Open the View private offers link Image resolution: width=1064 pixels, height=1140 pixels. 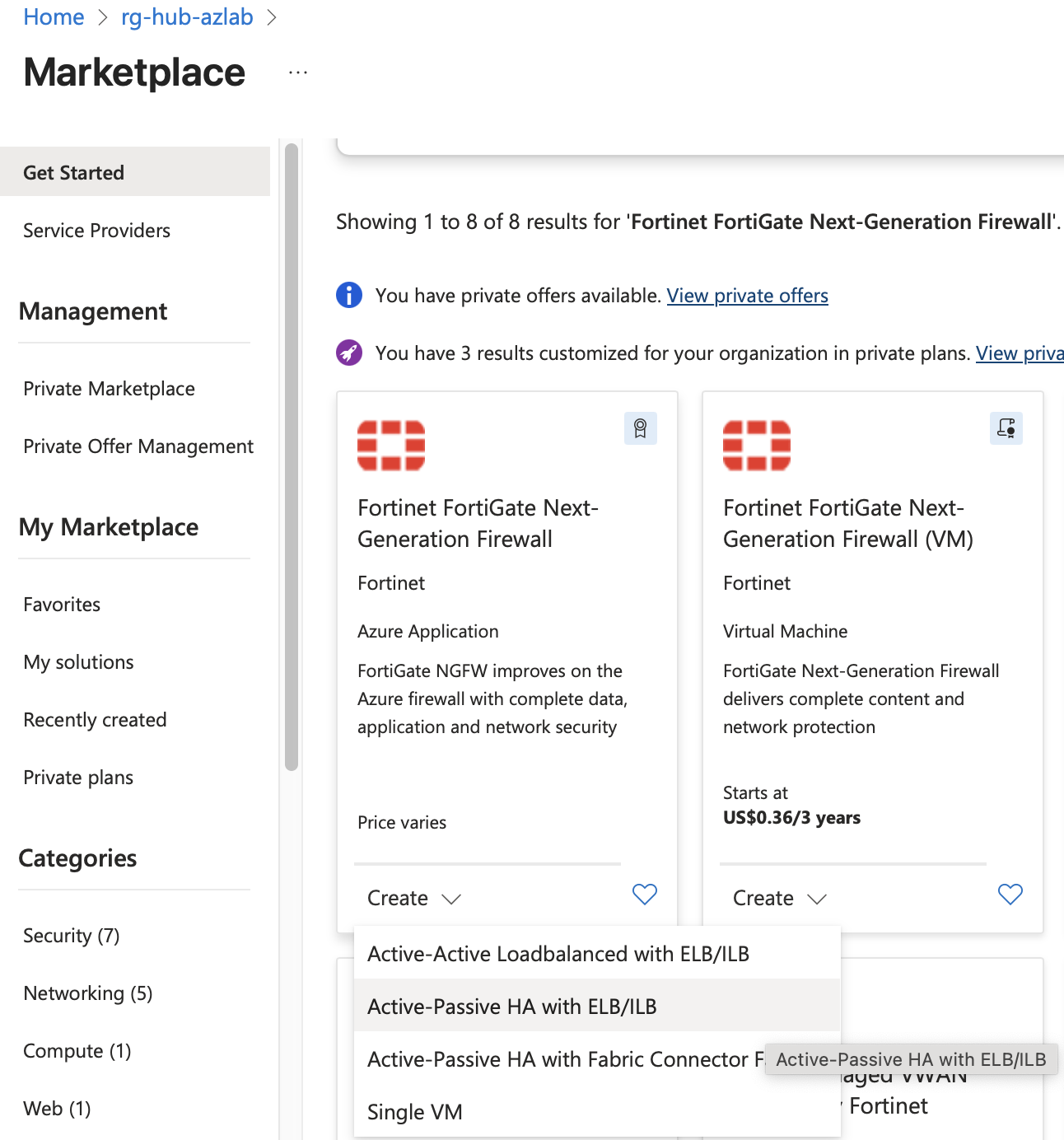pyautogui.click(x=748, y=296)
